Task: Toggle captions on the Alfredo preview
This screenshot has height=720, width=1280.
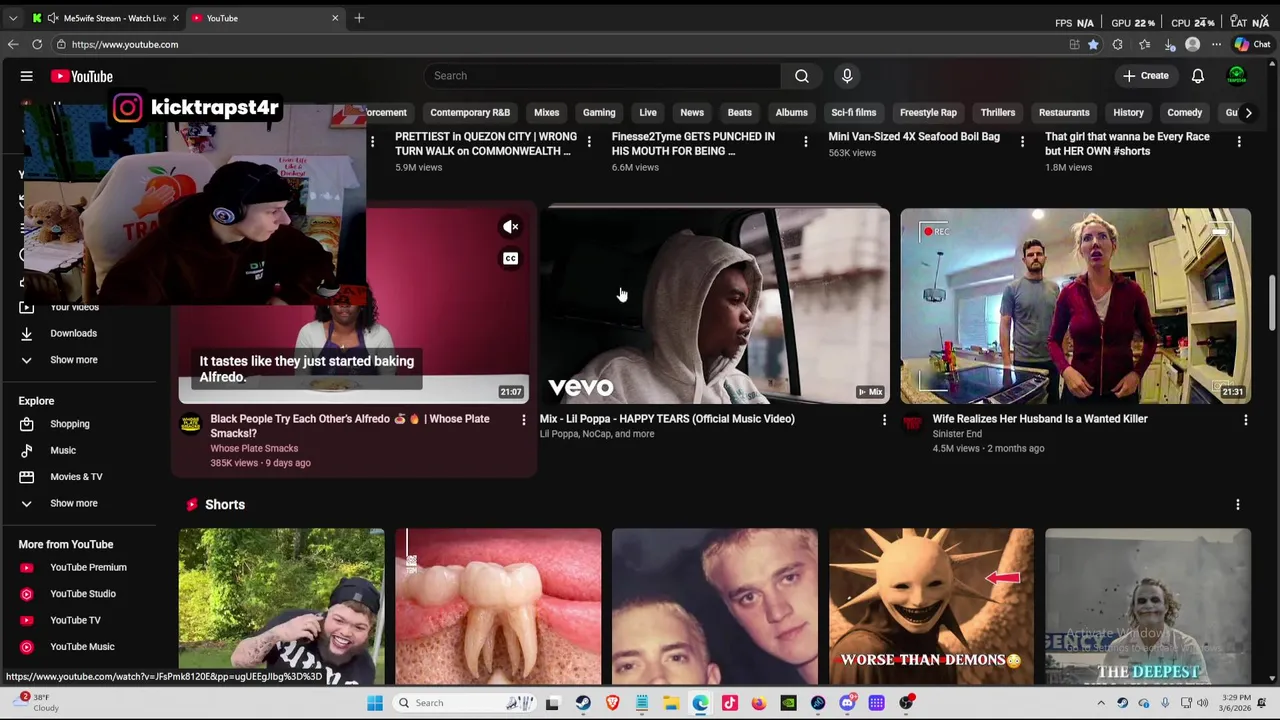Action: click(x=511, y=259)
